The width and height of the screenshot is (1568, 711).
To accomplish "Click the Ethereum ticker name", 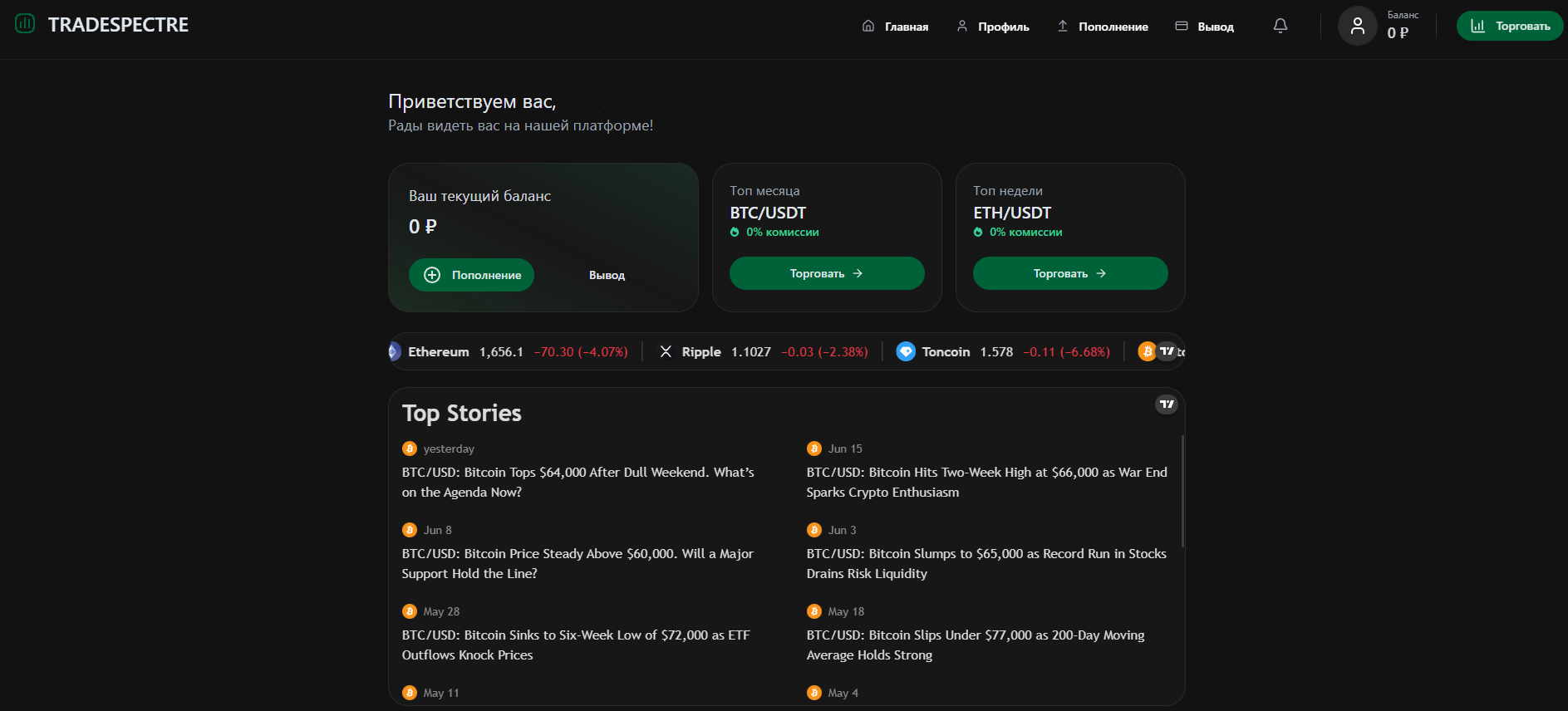I will (439, 352).
